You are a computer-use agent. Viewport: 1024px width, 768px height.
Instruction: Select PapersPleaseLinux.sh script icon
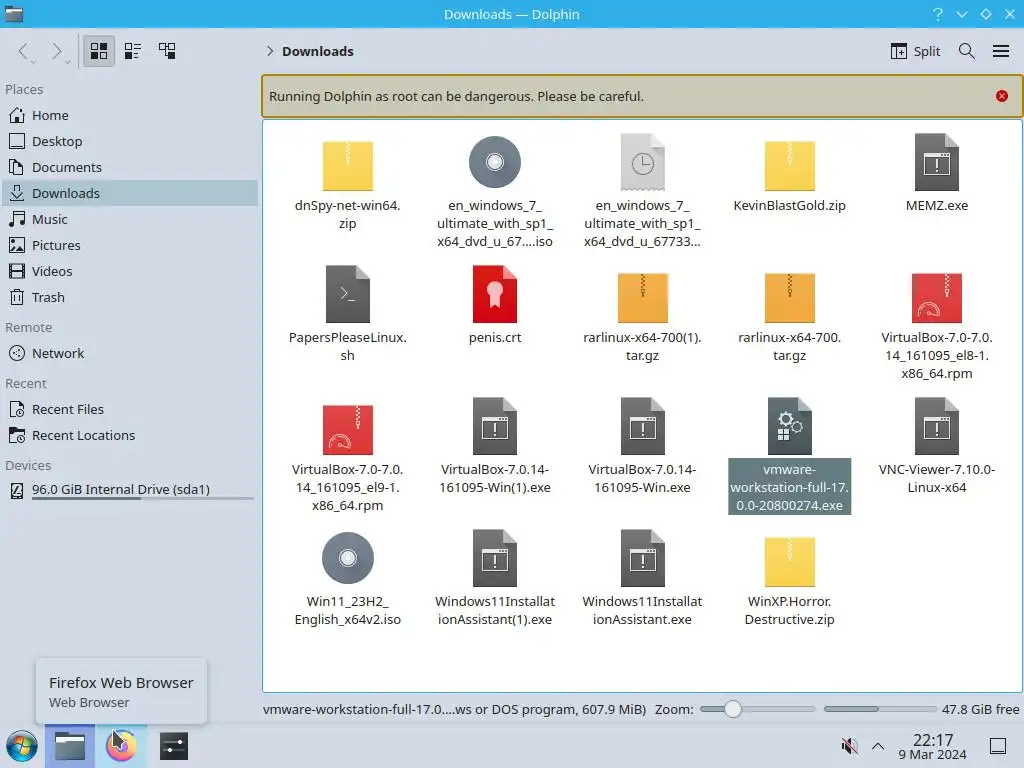[347, 294]
